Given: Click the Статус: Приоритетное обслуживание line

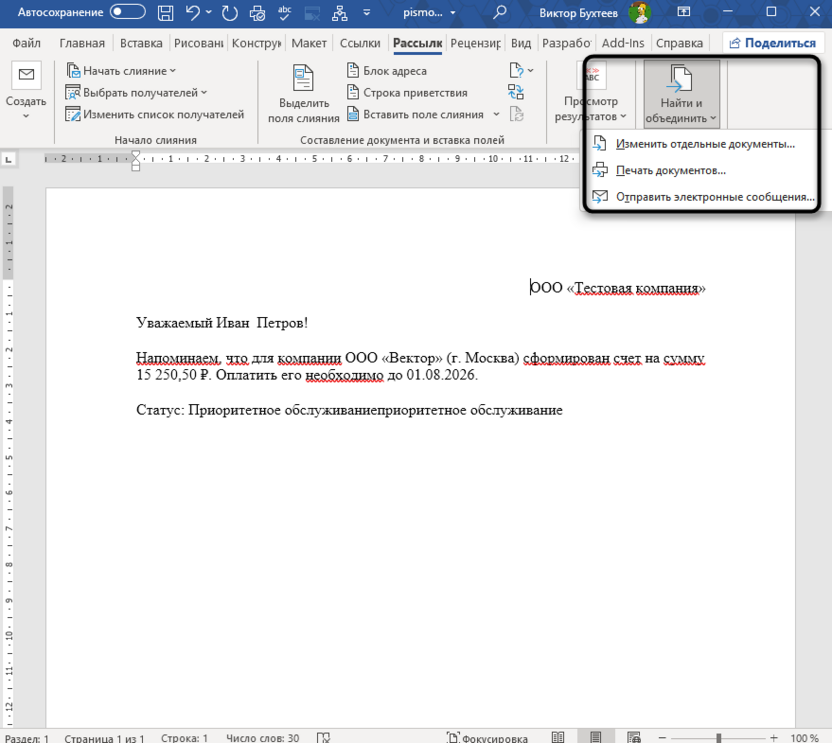Looking at the screenshot, I should pyautogui.click(x=349, y=410).
